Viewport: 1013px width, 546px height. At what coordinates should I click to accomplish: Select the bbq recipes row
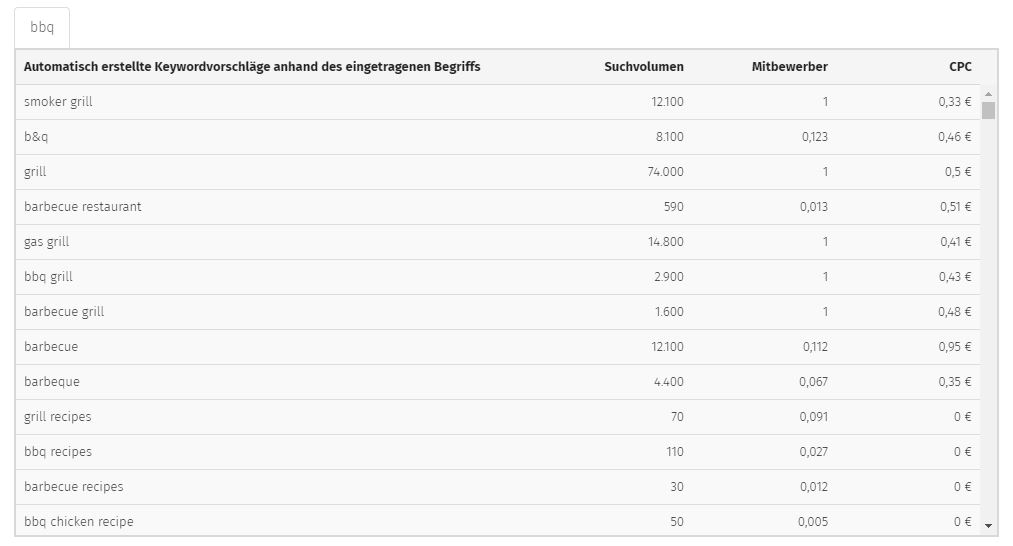(x=497, y=451)
